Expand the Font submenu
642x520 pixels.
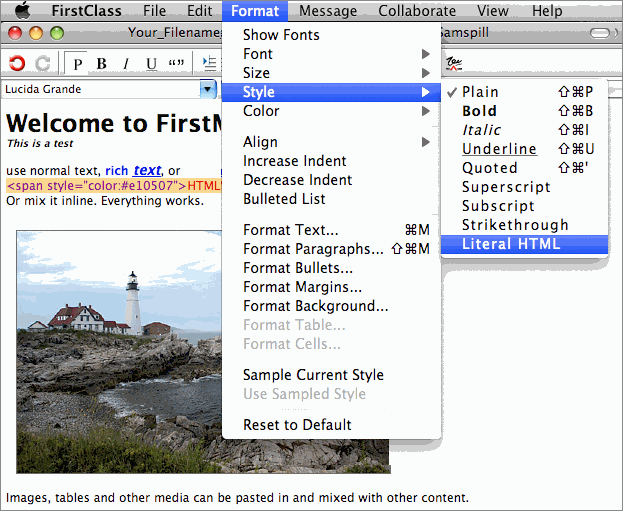point(331,54)
